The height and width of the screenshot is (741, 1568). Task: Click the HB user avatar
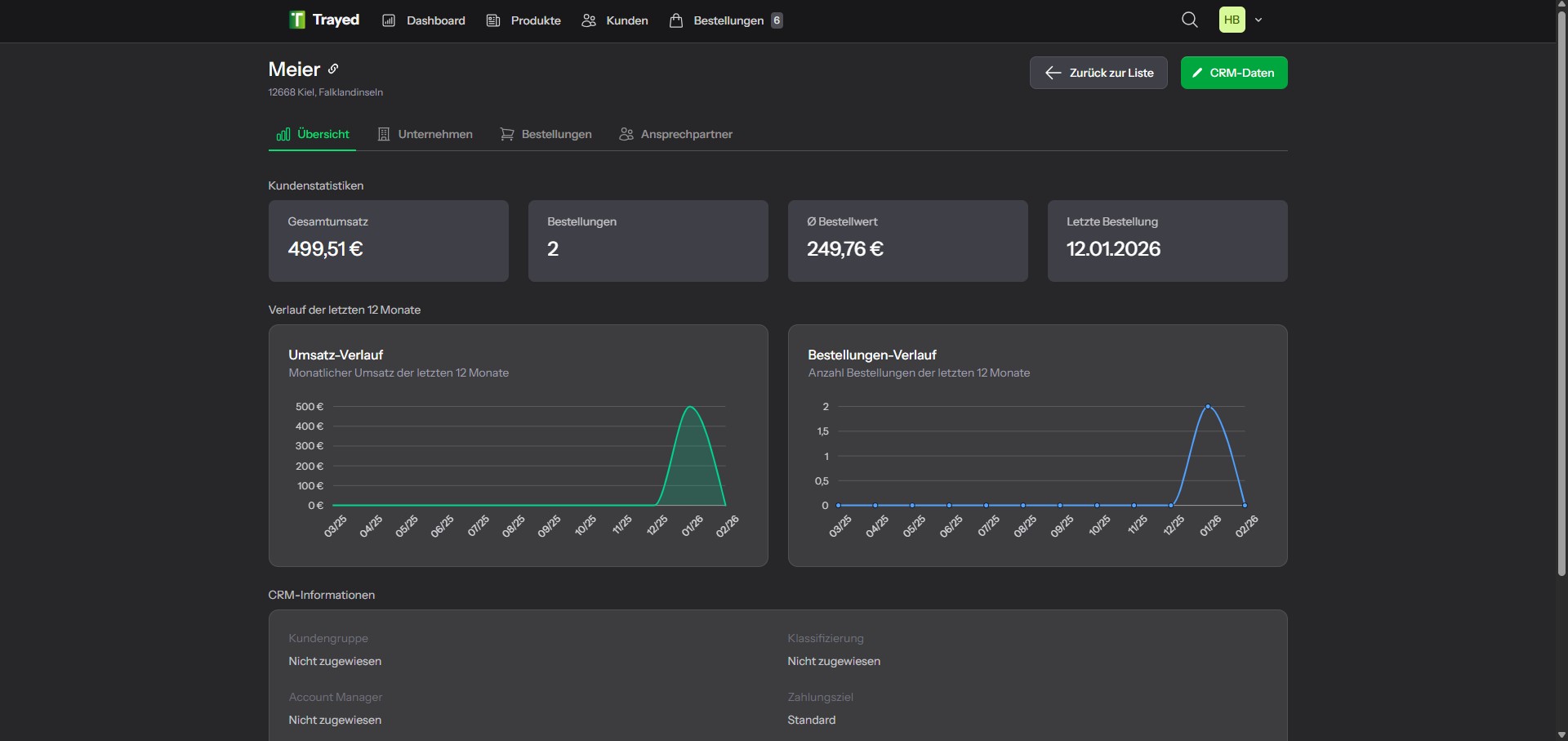(1232, 20)
